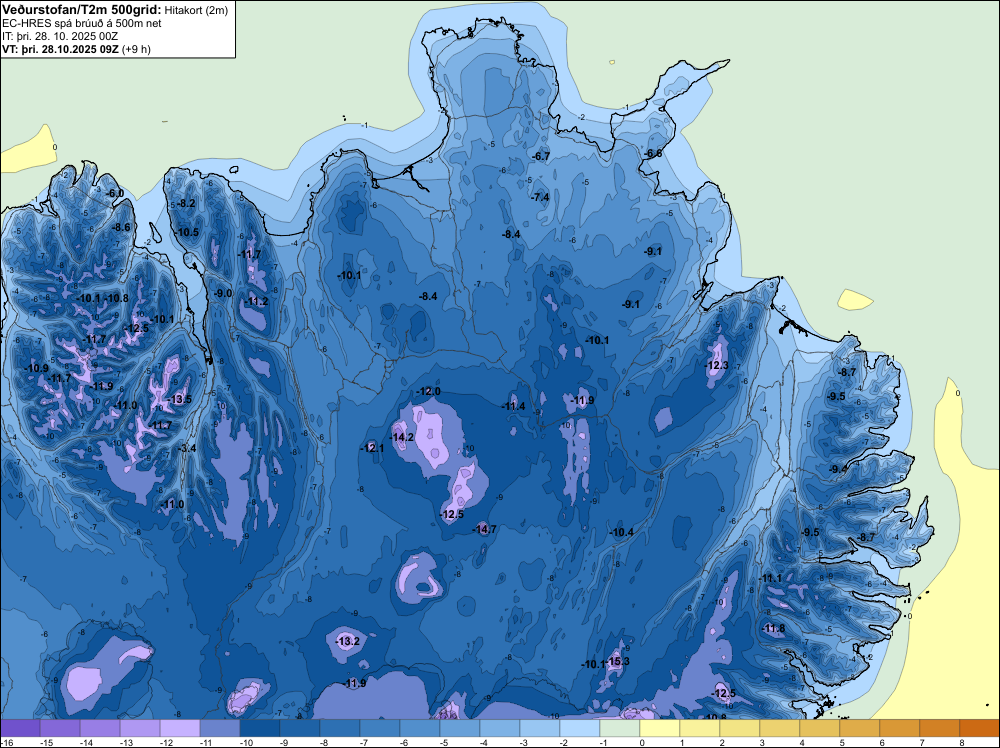This screenshot has height=748, width=1000.
Task: Choose the pale green legend swatch labeled -1
Action: coord(619,728)
